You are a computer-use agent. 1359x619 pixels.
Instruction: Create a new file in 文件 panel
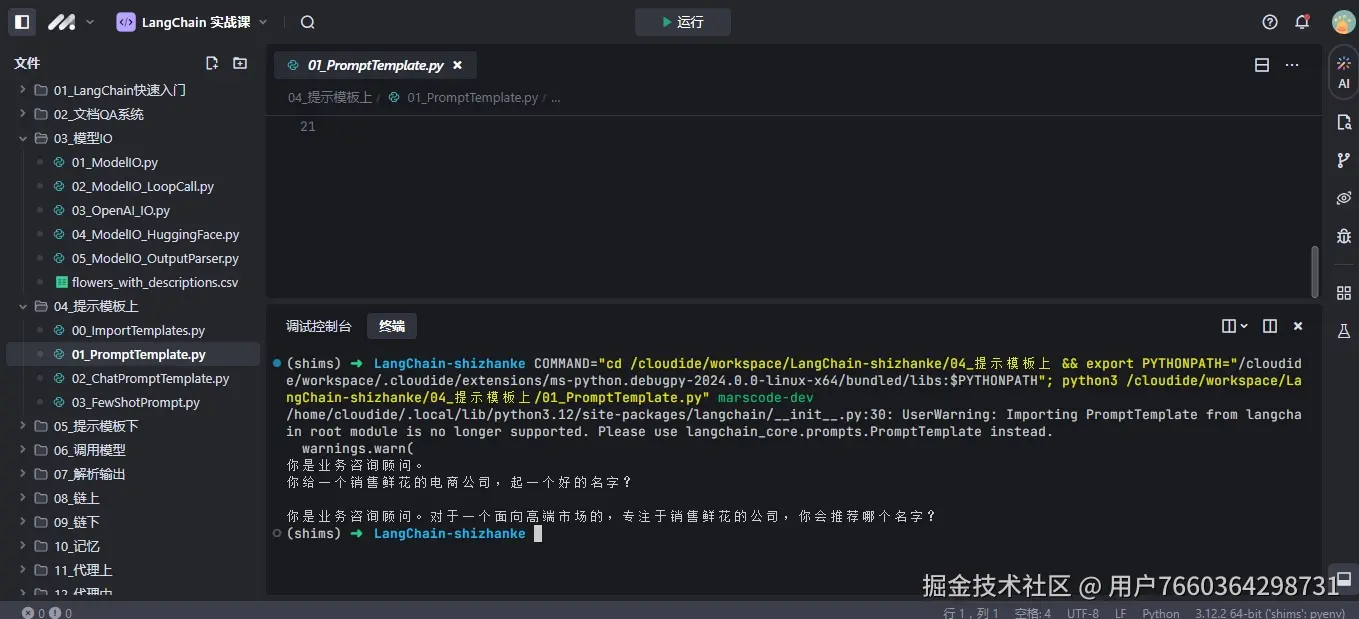[x=212, y=62]
